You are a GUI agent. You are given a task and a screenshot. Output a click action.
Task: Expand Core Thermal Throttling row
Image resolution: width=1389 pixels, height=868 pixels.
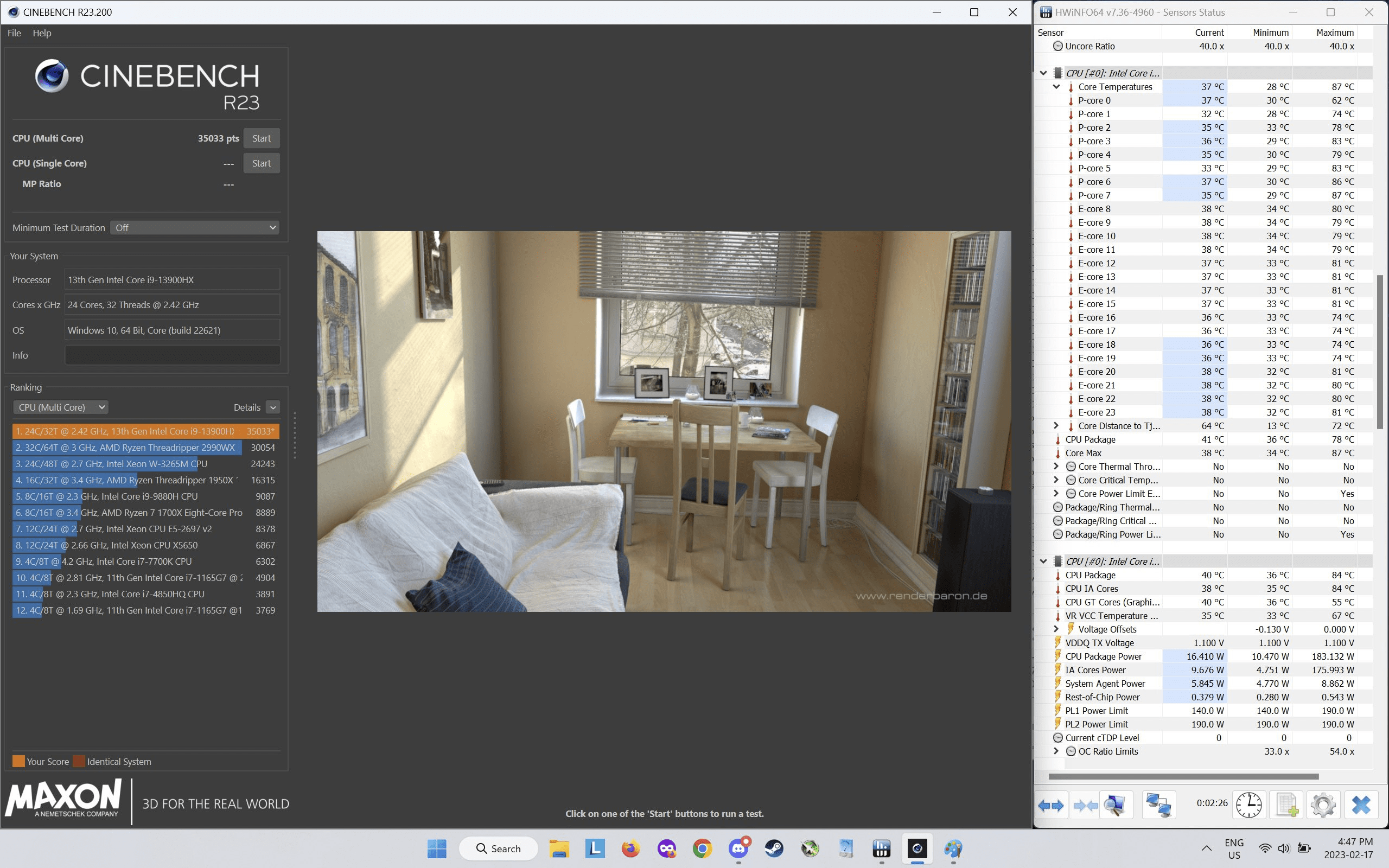pos(1056,466)
